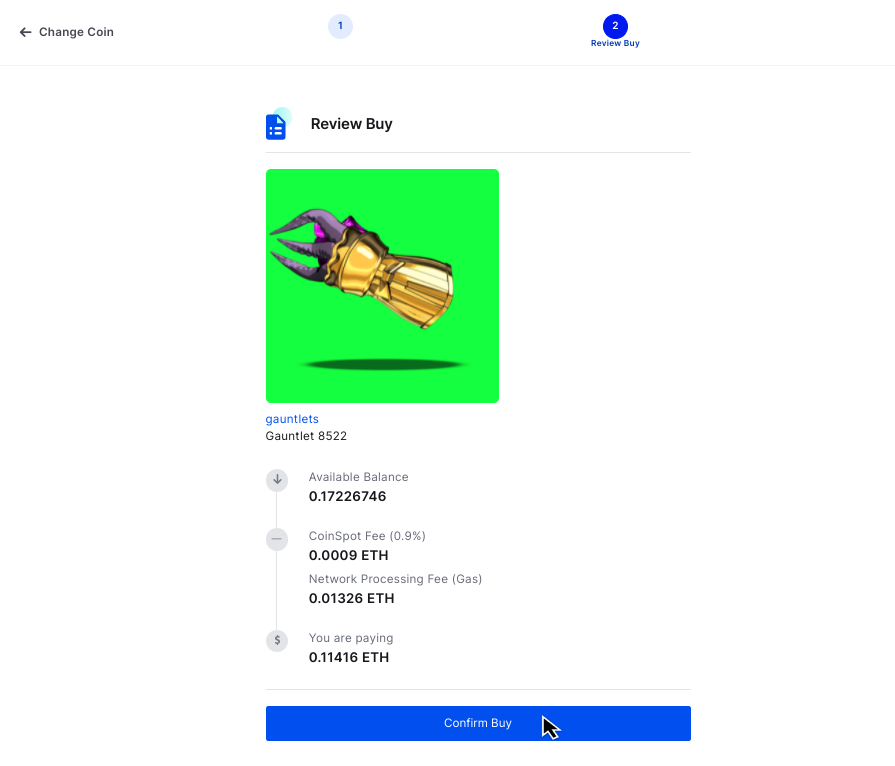The width and height of the screenshot is (895, 766).
Task: Click the back arrow beside Change Coin
Action: point(26,32)
